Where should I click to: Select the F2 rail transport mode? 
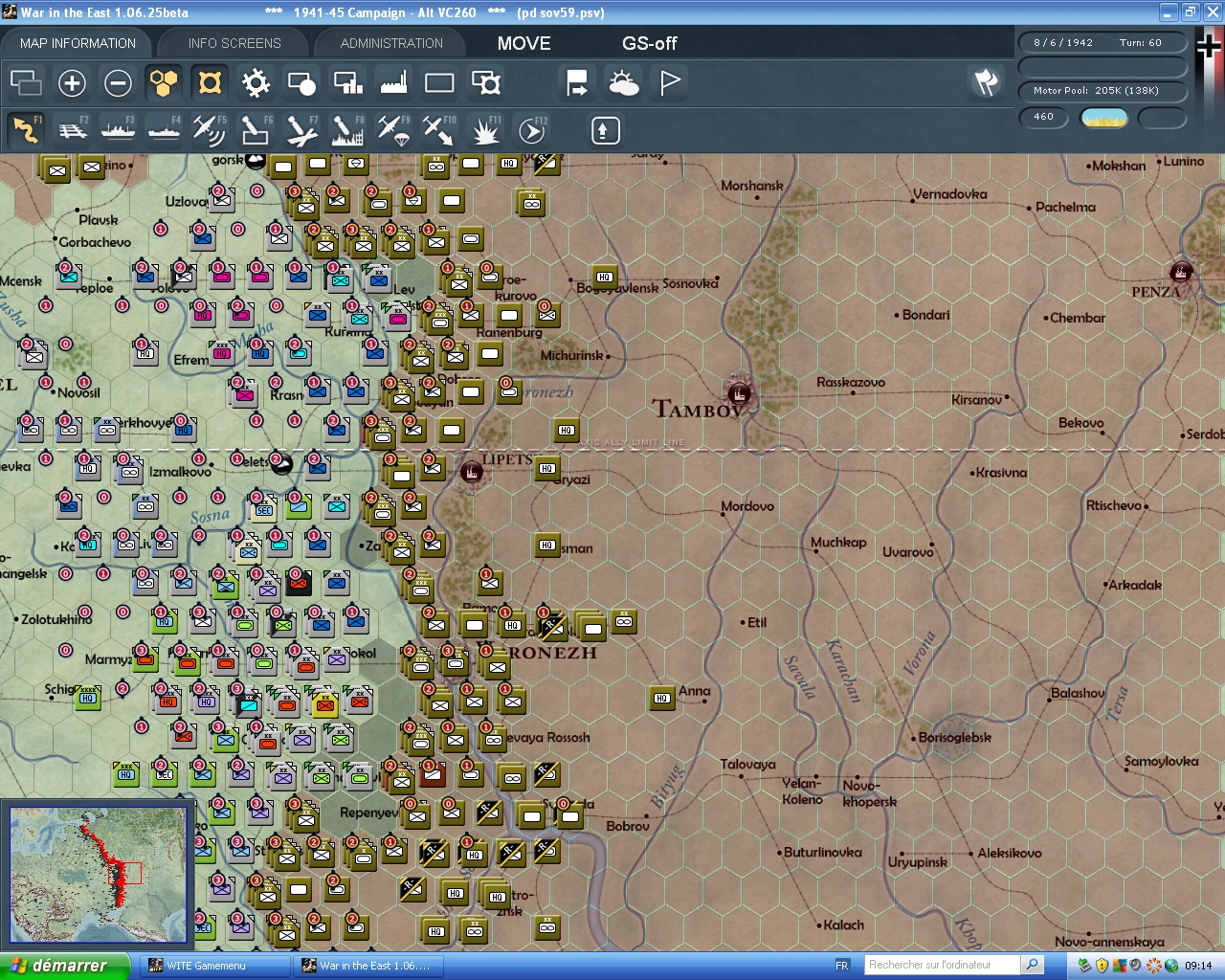click(72, 129)
